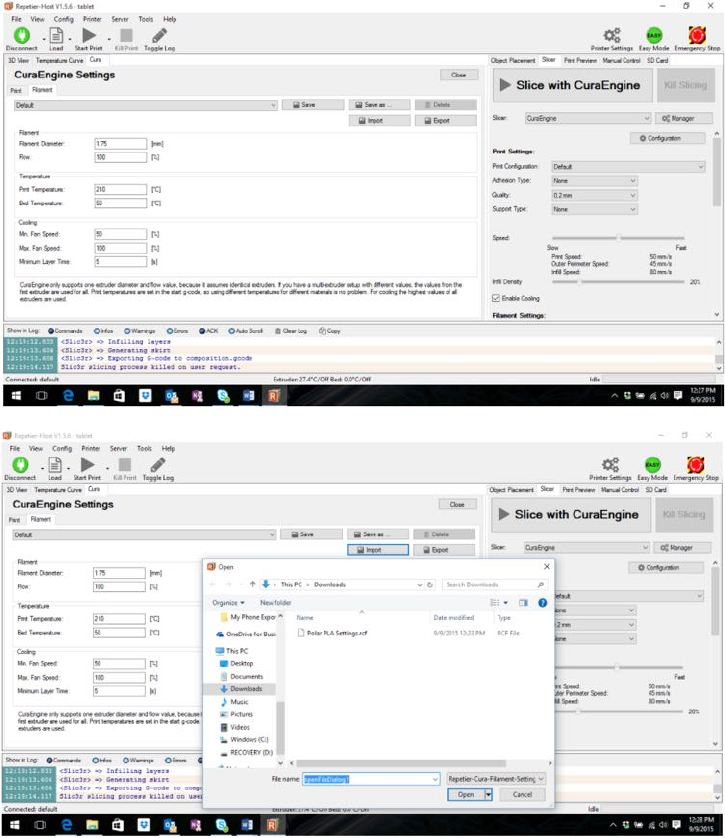The height and width of the screenshot is (838, 725).
Task: Open Support Type dropdown in window without Open dialog
Action: [x=595, y=209]
